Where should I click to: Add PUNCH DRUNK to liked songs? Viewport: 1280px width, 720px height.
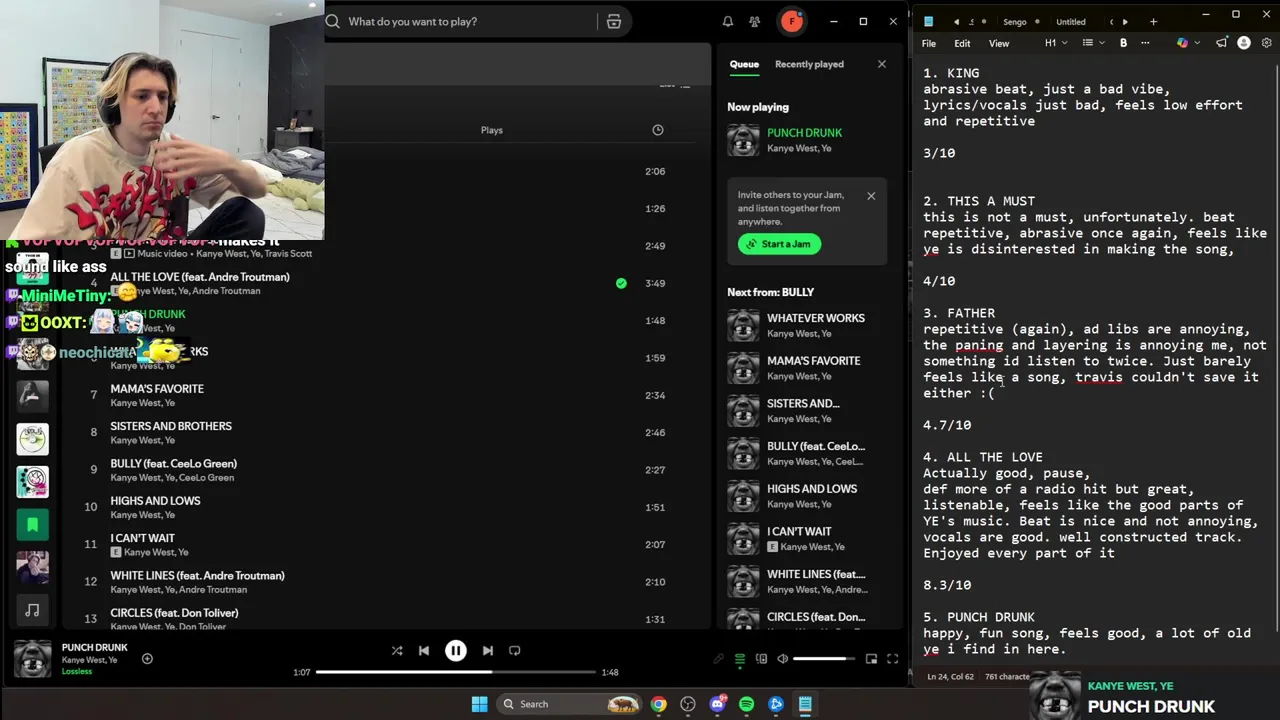click(147, 658)
